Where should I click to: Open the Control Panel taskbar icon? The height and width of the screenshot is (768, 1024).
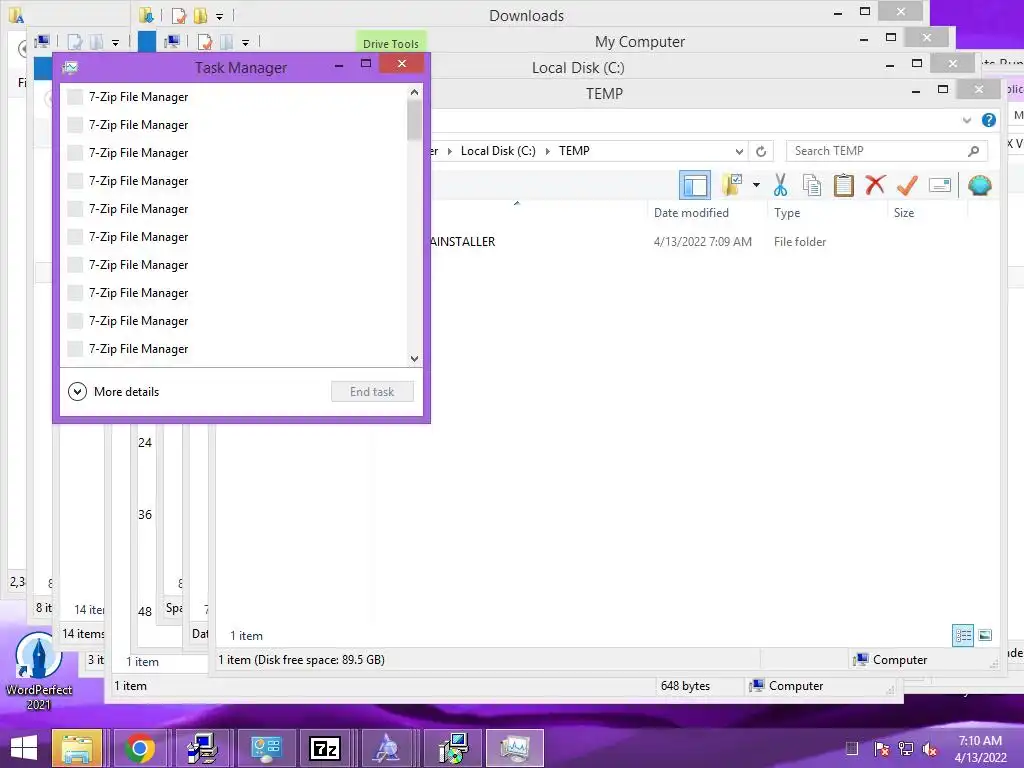(x=266, y=748)
